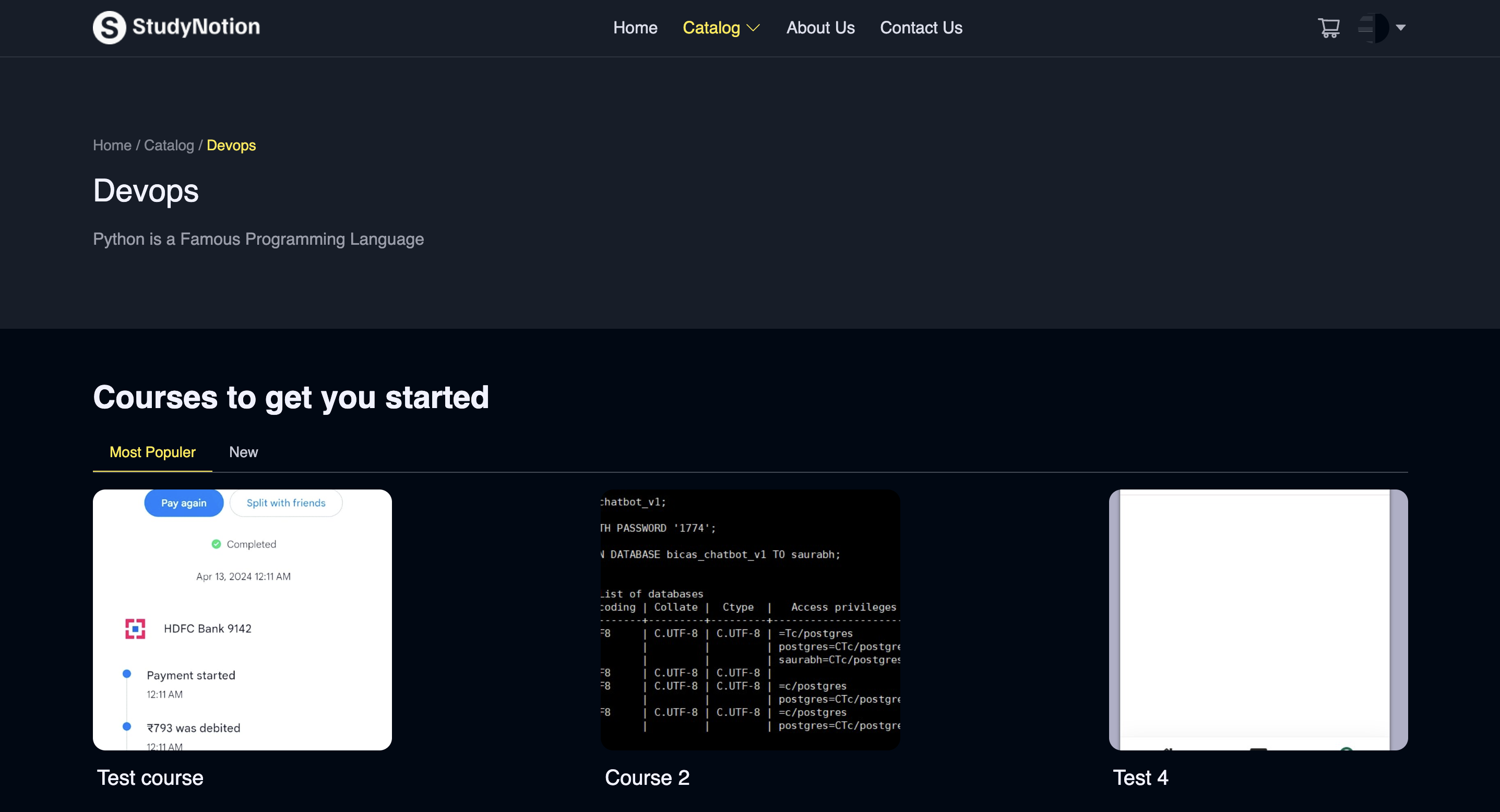This screenshot has height=812, width=1500.
Task: Open the Test 4 course thumbnail
Action: click(x=1258, y=619)
